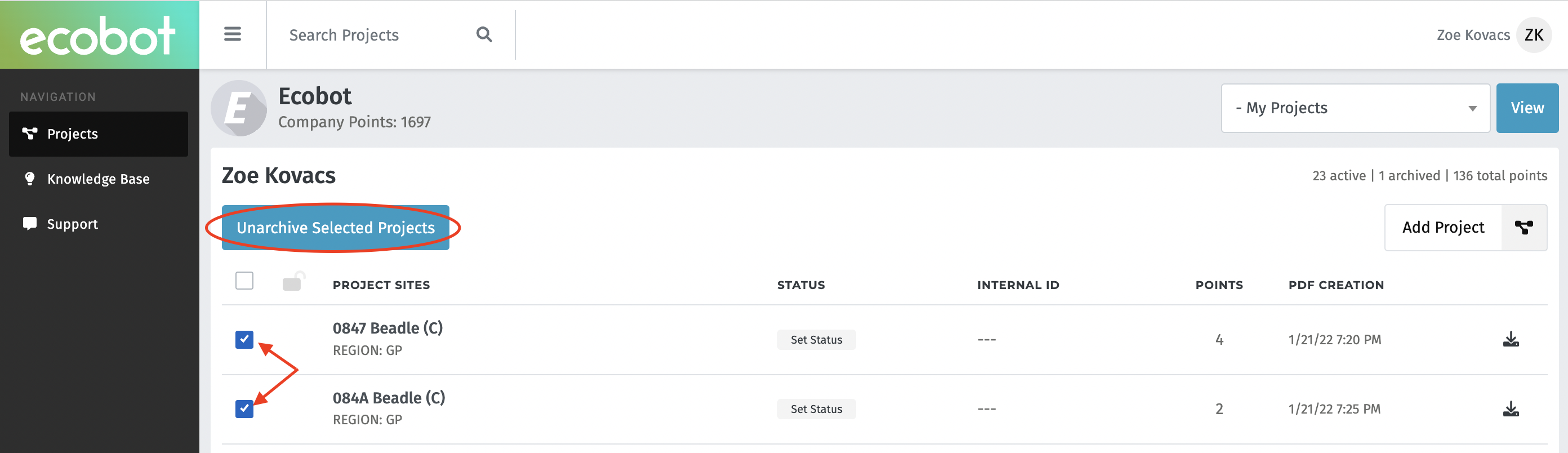Click Unarchive Selected Projects button
1568x453 pixels.
[335, 228]
